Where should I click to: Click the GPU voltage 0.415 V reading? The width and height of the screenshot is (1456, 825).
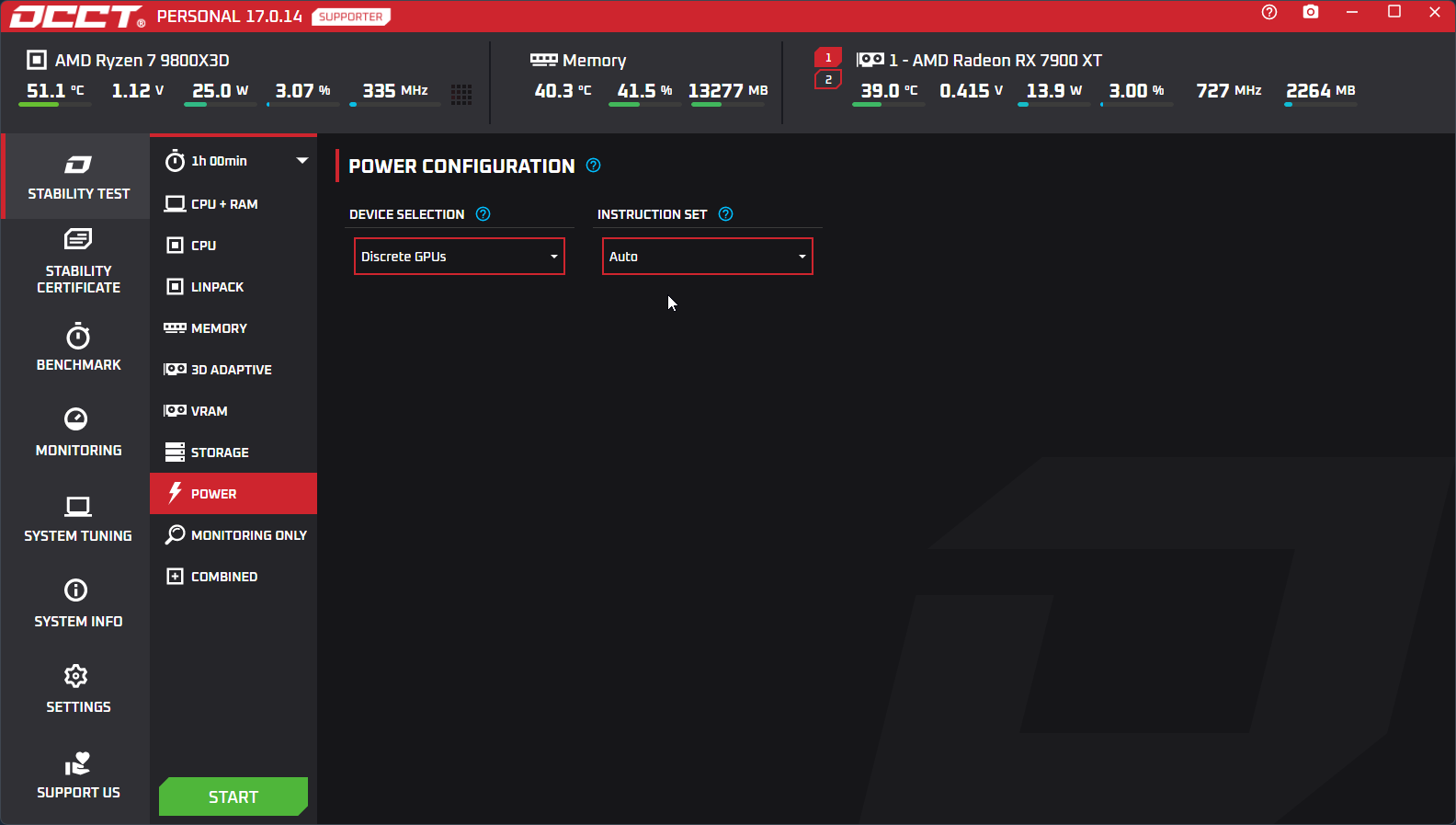click(972, 91)
